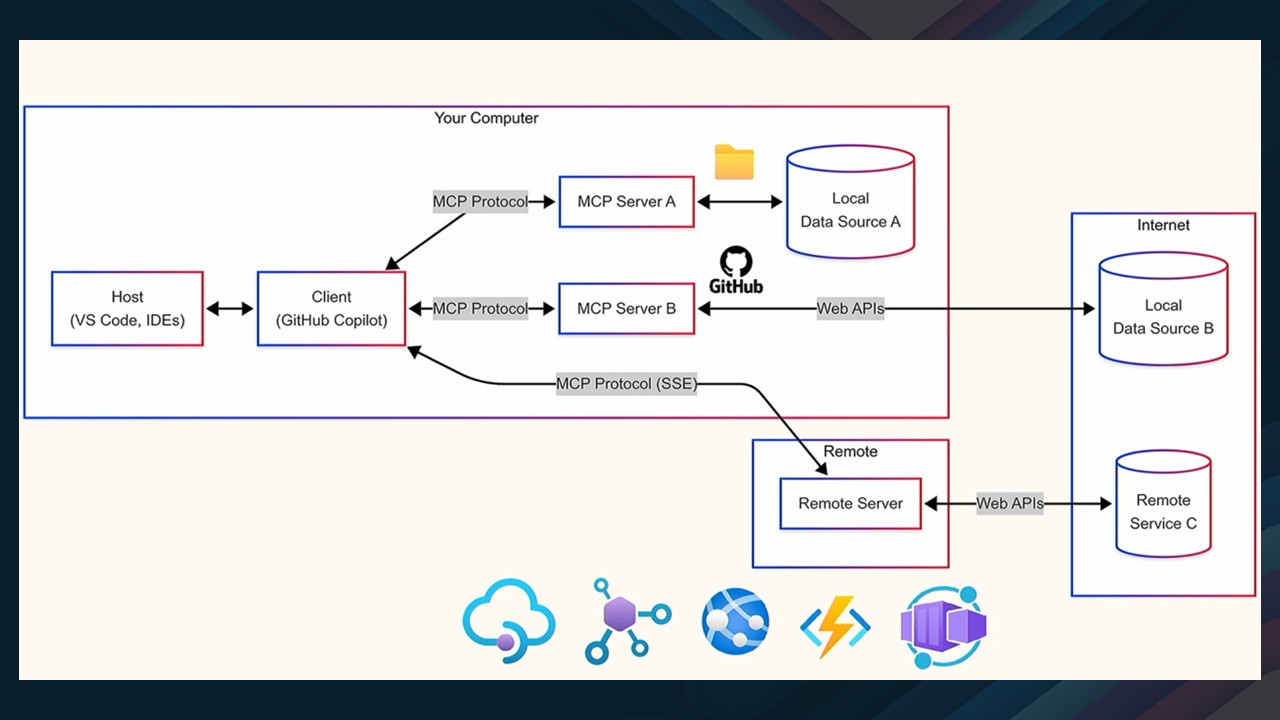Image resolution: width=1280 pixels, height=720 pixels.
Task: Click the GitHub octocat logo
Action: coord(736,262)
